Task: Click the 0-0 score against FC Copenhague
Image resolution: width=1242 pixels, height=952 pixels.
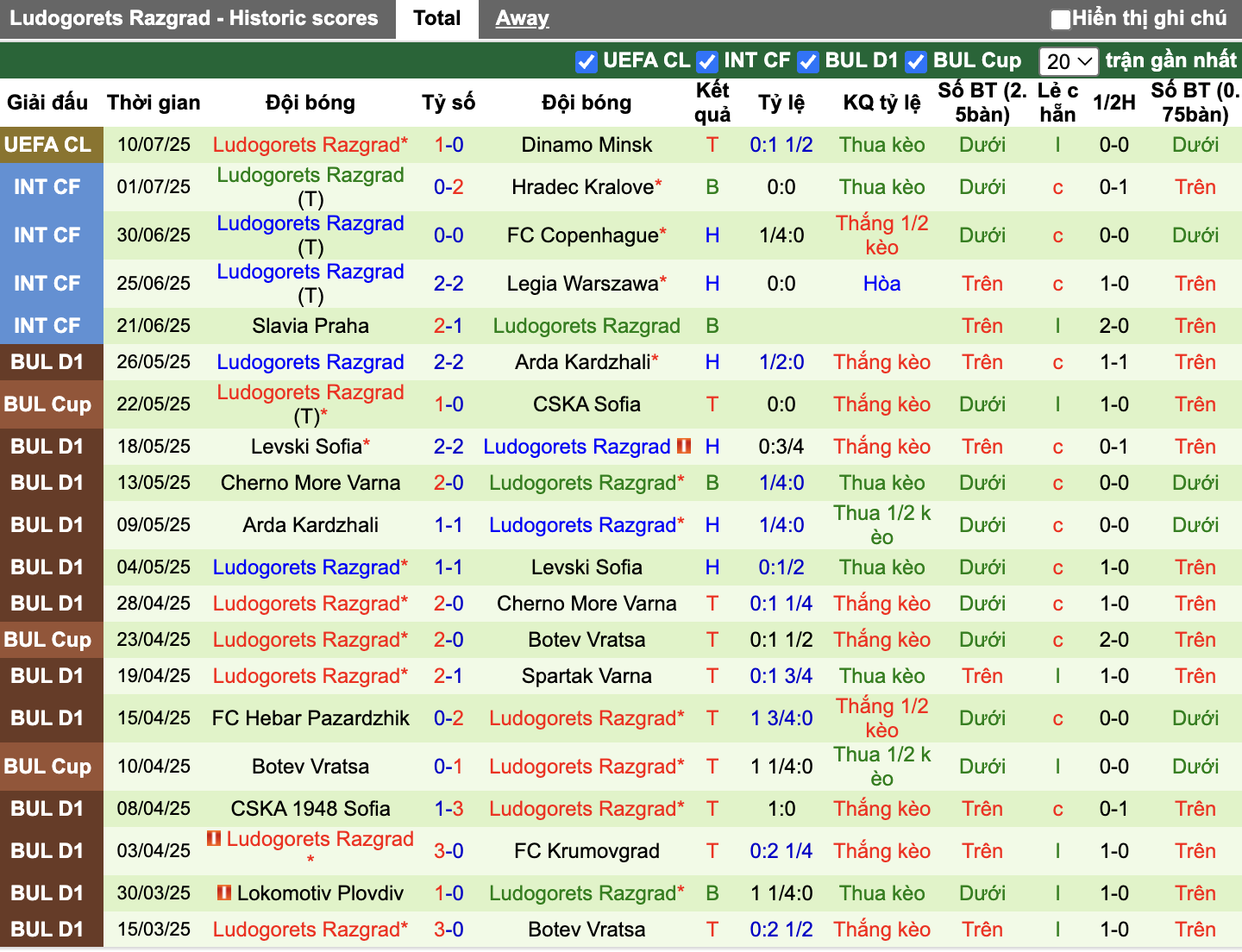Action: 448,235
